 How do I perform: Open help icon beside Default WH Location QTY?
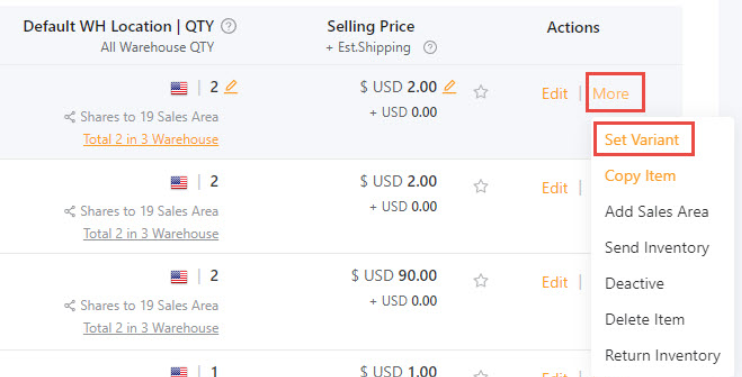(229, 26)
